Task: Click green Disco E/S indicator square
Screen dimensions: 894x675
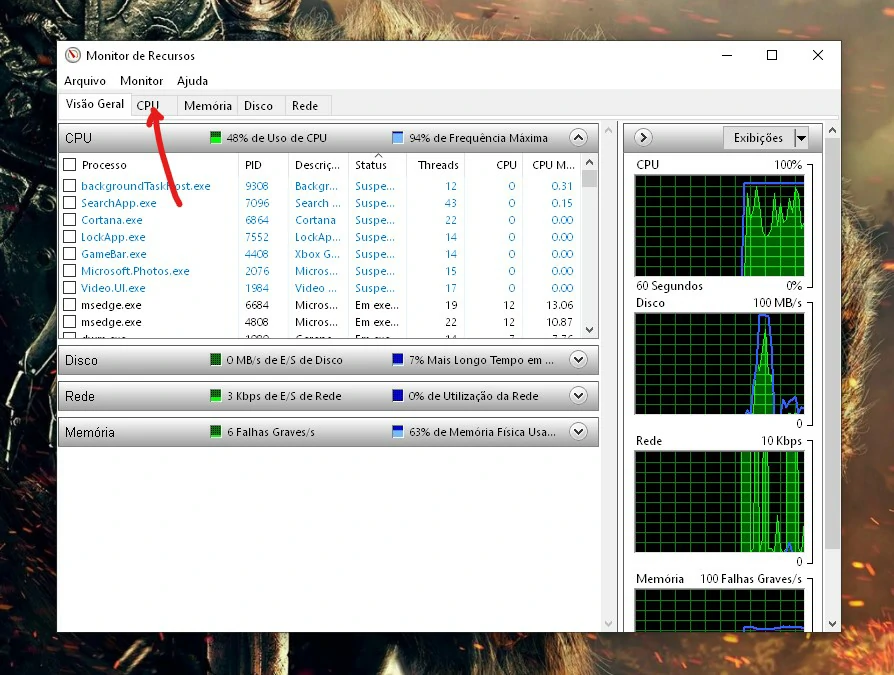Action: pyautogui.click(x=216, y=360)
